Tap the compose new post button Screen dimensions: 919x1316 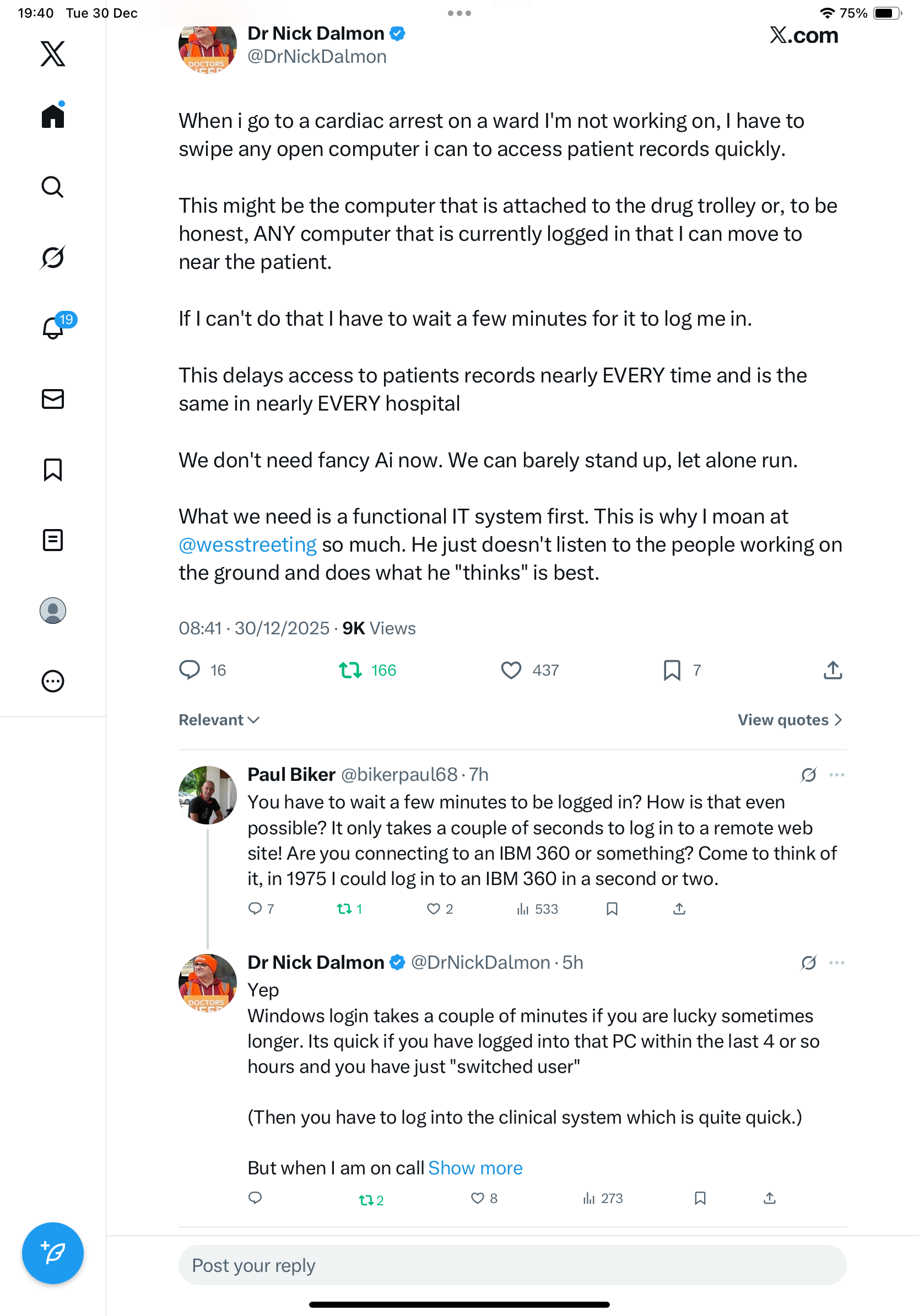point(53,1253)
